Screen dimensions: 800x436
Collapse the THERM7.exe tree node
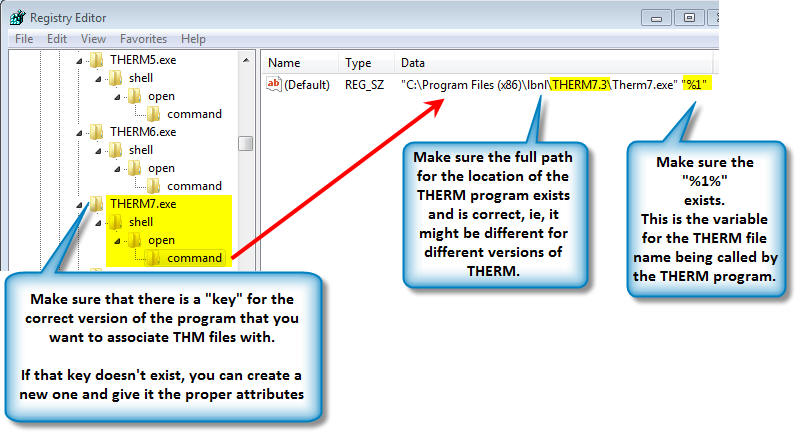click(x=79, y=205)
